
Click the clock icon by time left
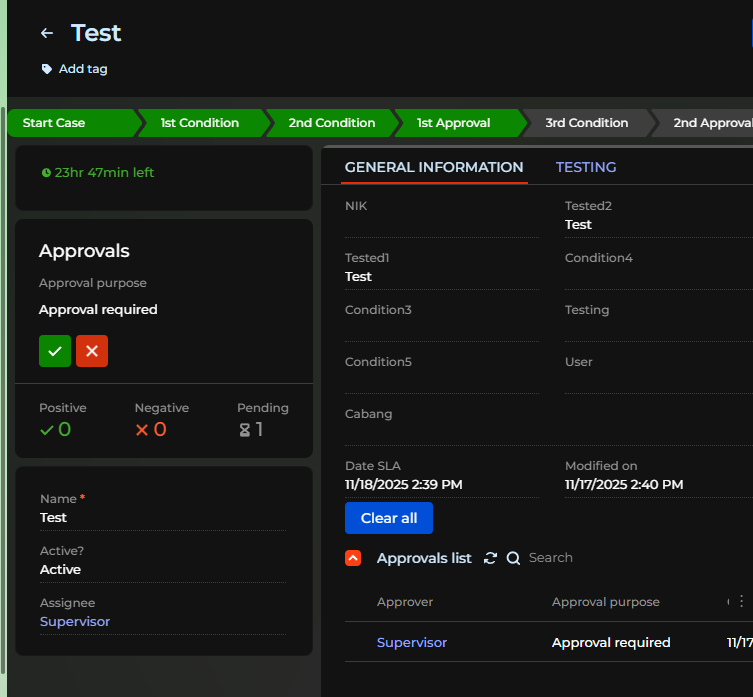[x=46, y=173]
